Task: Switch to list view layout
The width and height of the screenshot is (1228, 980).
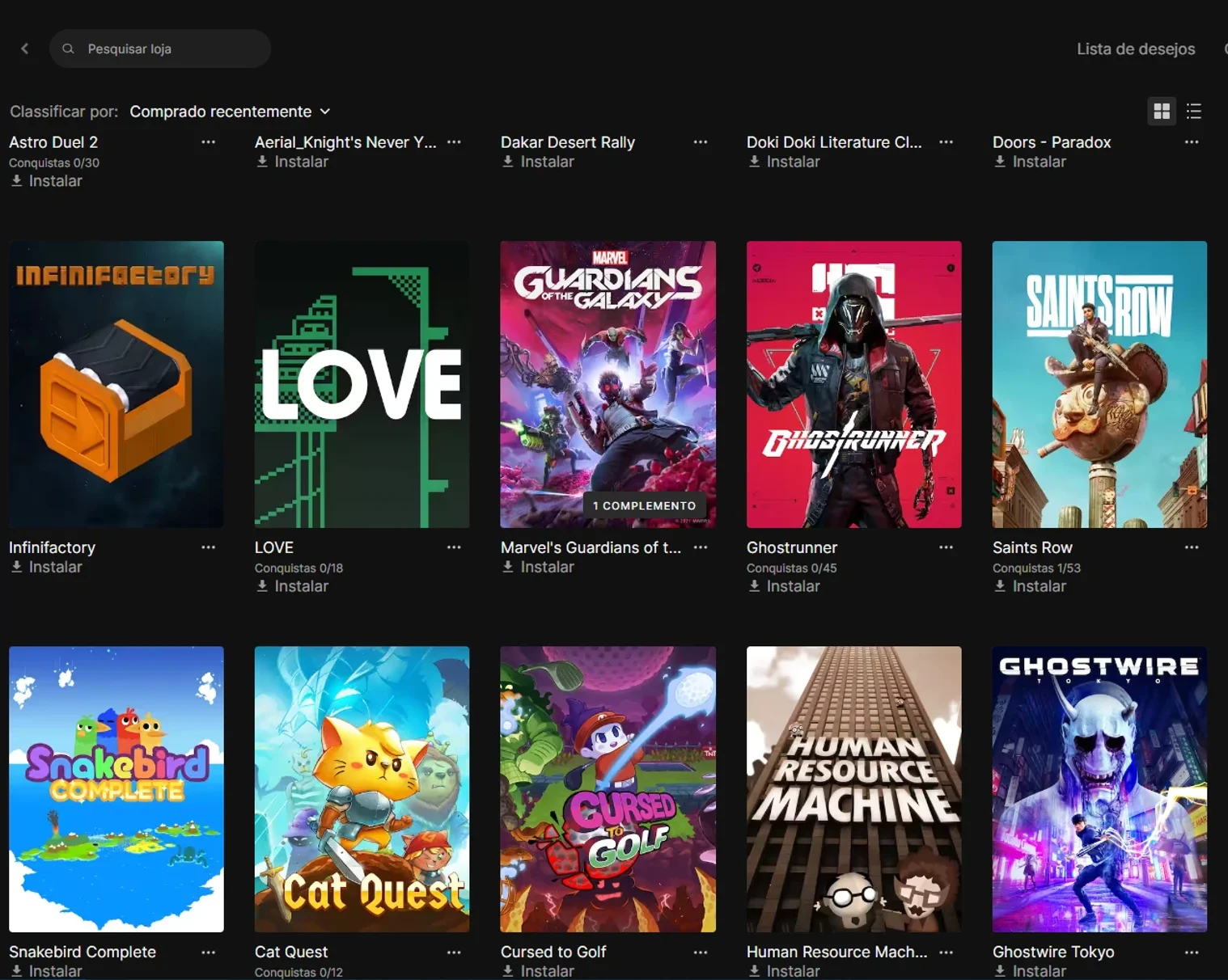Action: tap(1194, 111)
